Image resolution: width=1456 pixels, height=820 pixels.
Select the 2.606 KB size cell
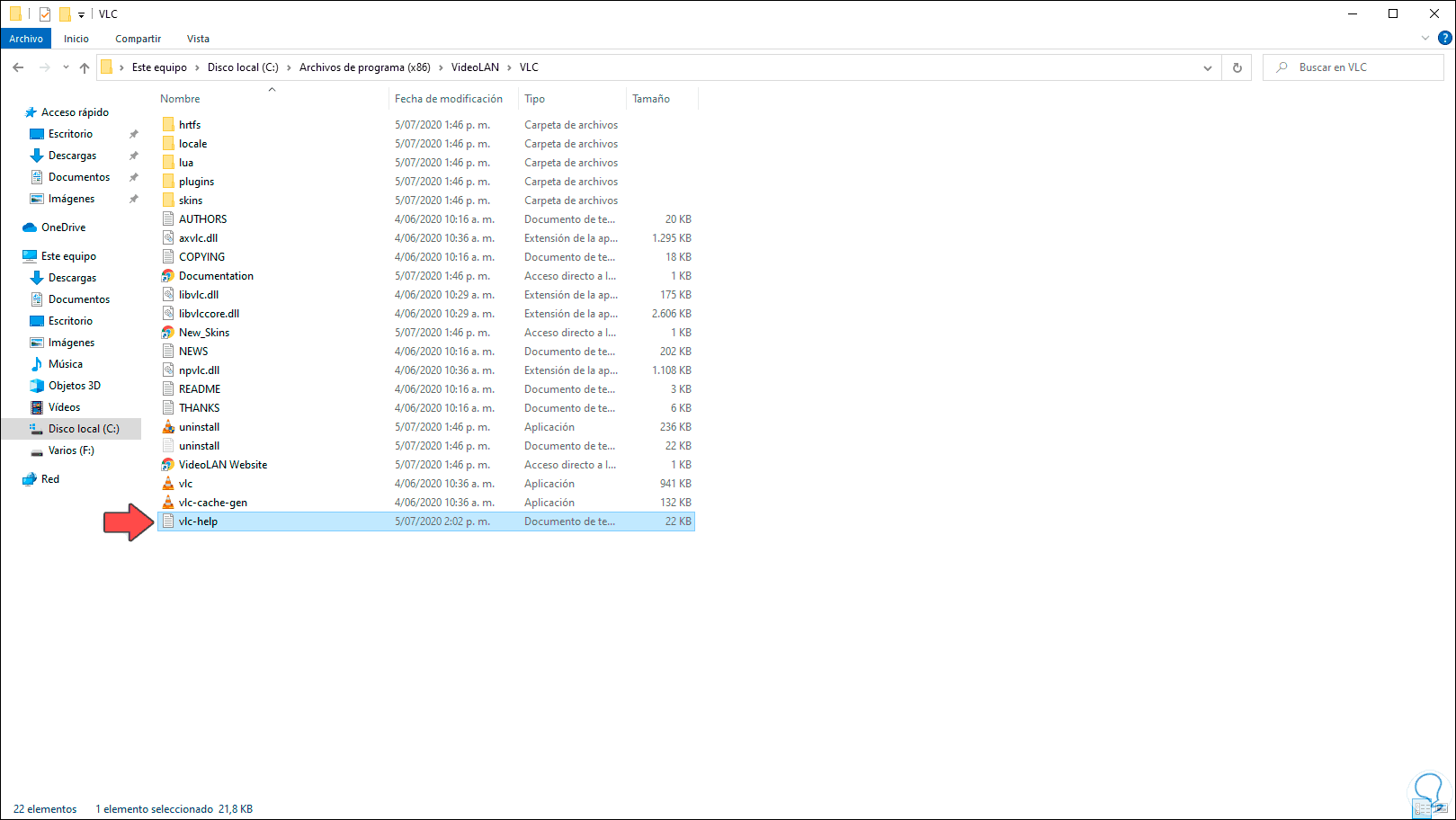[x=672, y=314]
